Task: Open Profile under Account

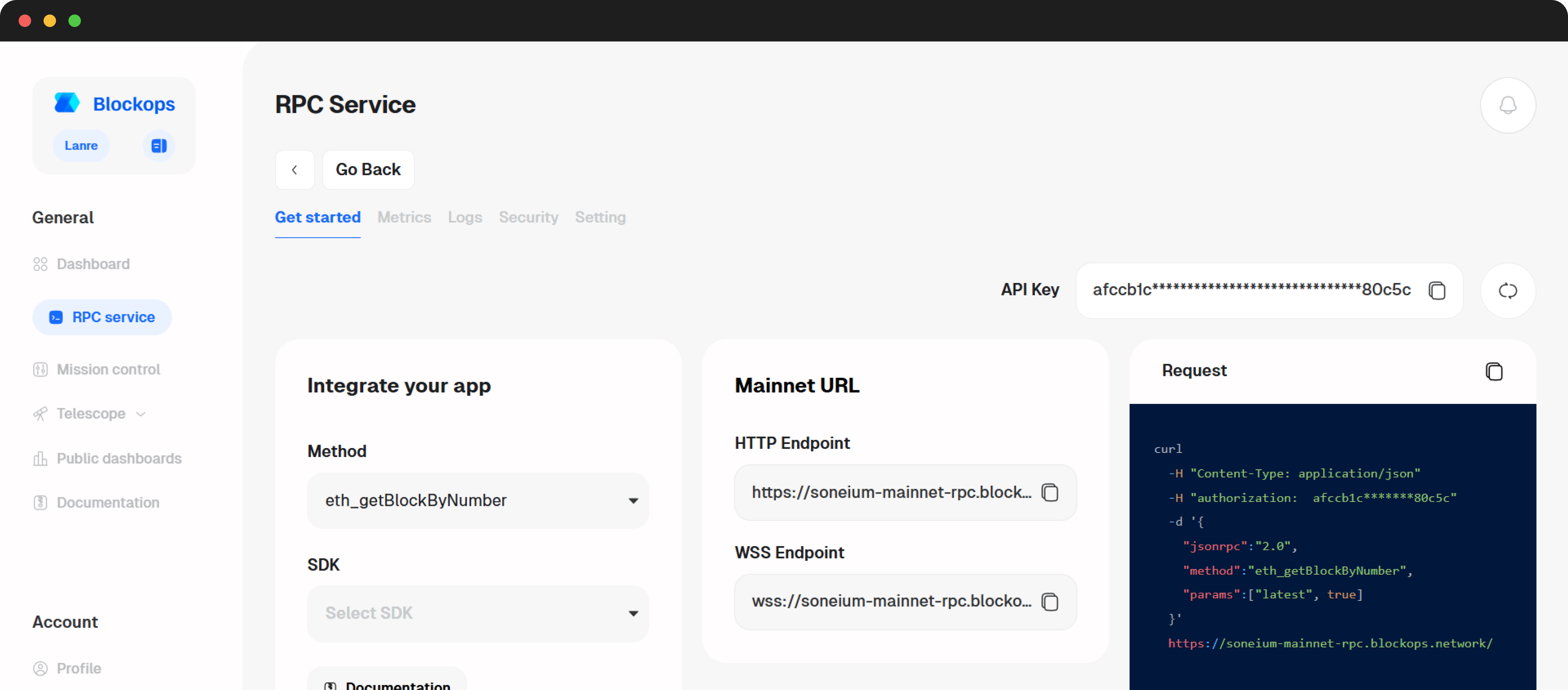Action: (67, 669)
